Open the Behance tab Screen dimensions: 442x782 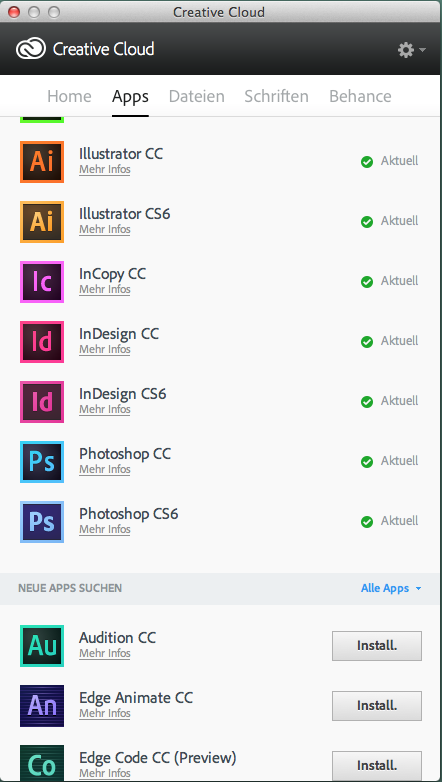pos(360,96)
